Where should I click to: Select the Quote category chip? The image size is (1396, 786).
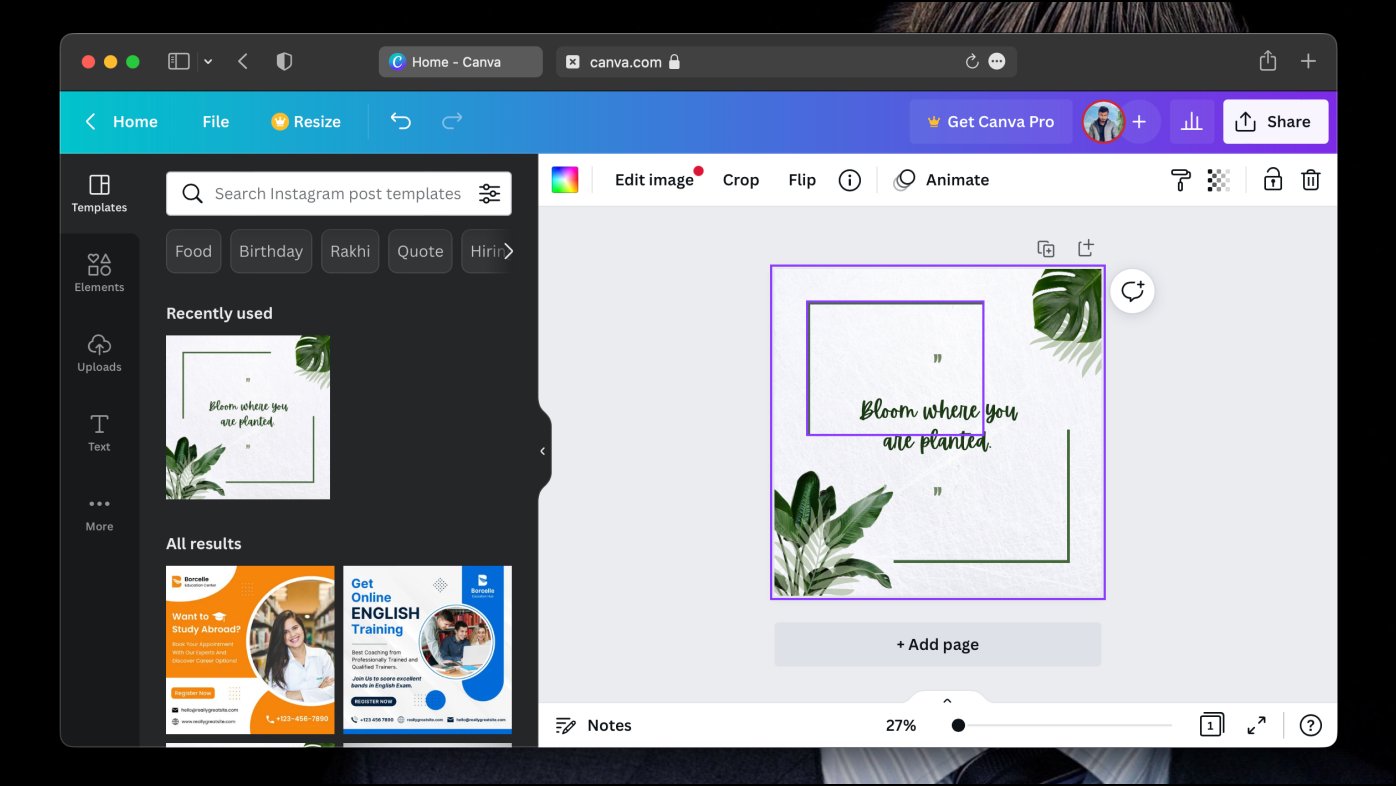[420, 251]
